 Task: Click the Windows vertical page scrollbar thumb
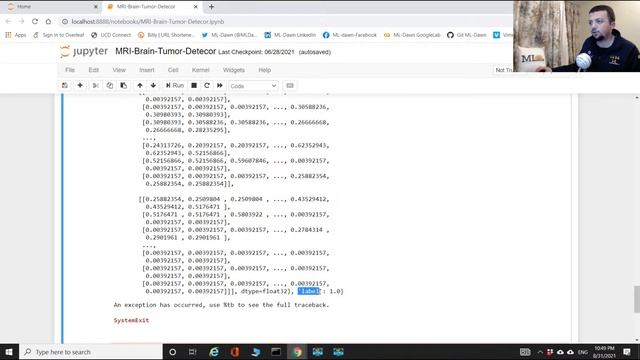pos(637,299)
